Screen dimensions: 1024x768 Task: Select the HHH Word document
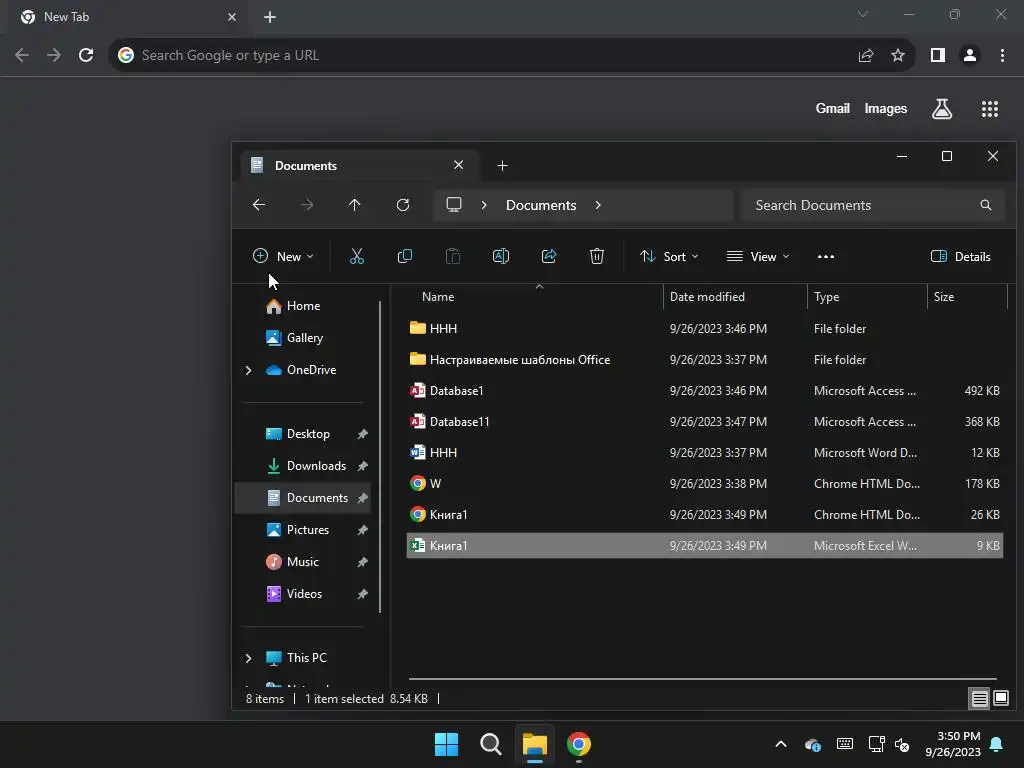click(x=705, y=453)
